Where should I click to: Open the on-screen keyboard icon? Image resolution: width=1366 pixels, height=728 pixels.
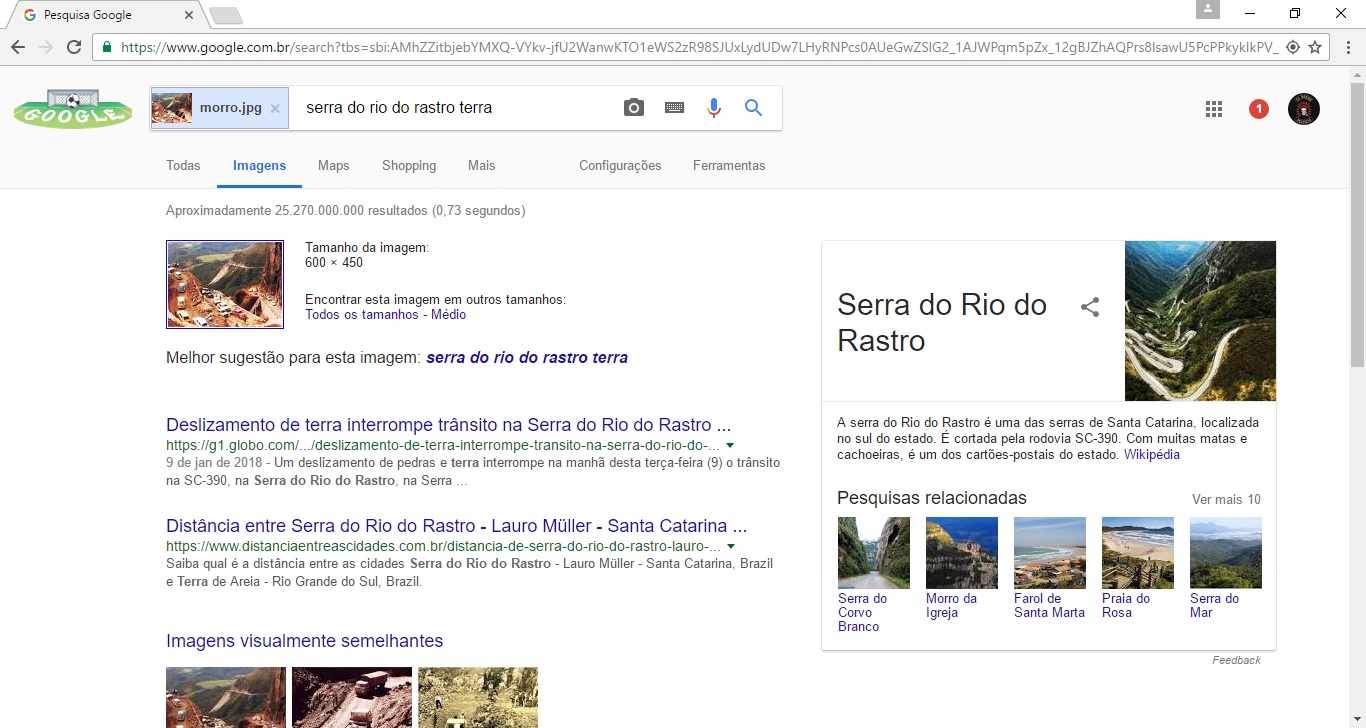point(674,108)
